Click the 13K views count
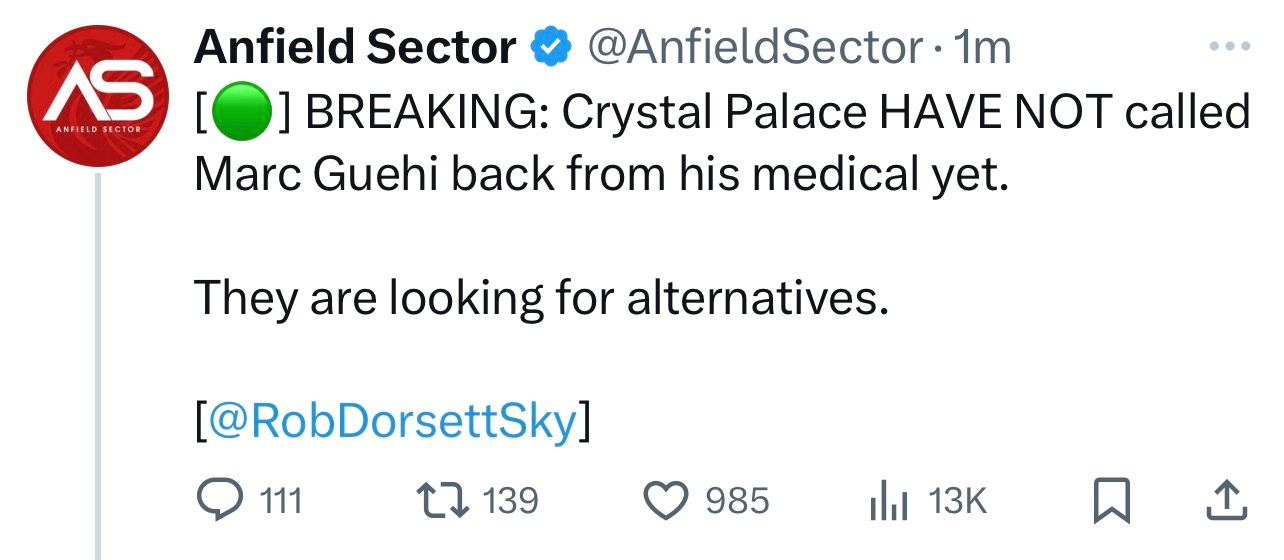This screenshot has width=1284, height=560. (957, 500)
